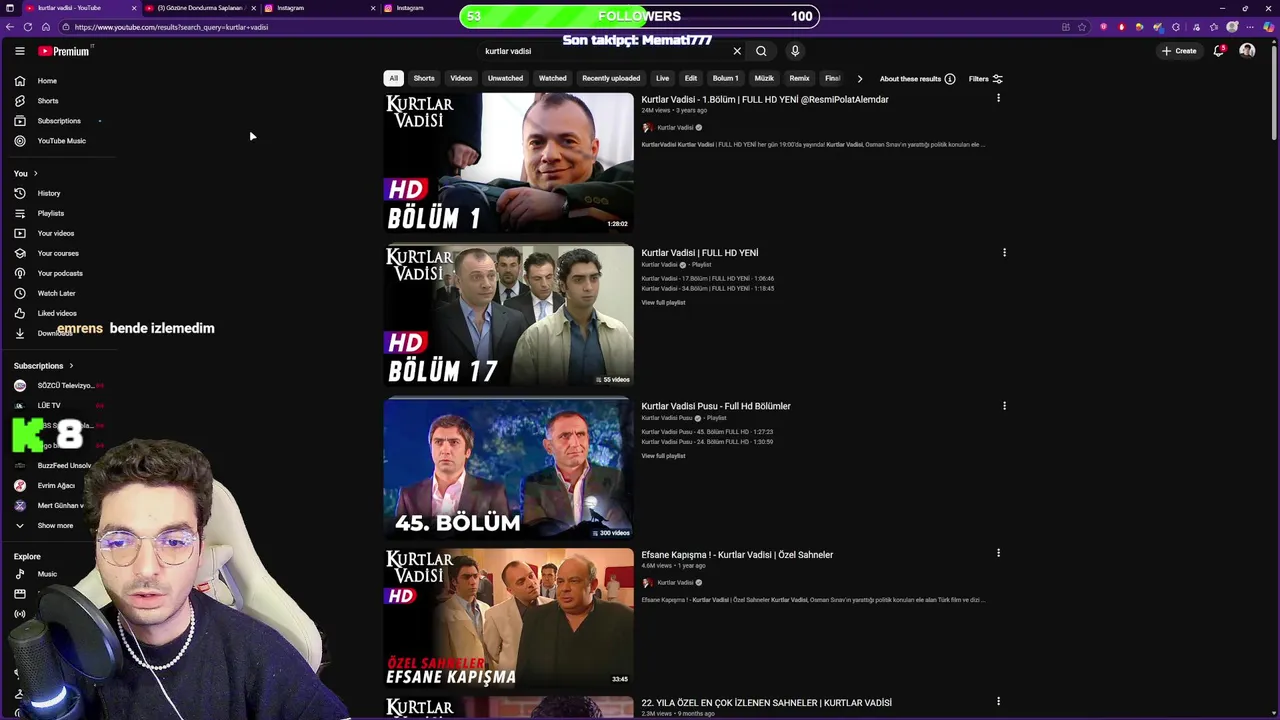The height and width of the screenshot is (720, 1280).
Task: Open the notifications bell
Action: click(x=1218, y=51)
